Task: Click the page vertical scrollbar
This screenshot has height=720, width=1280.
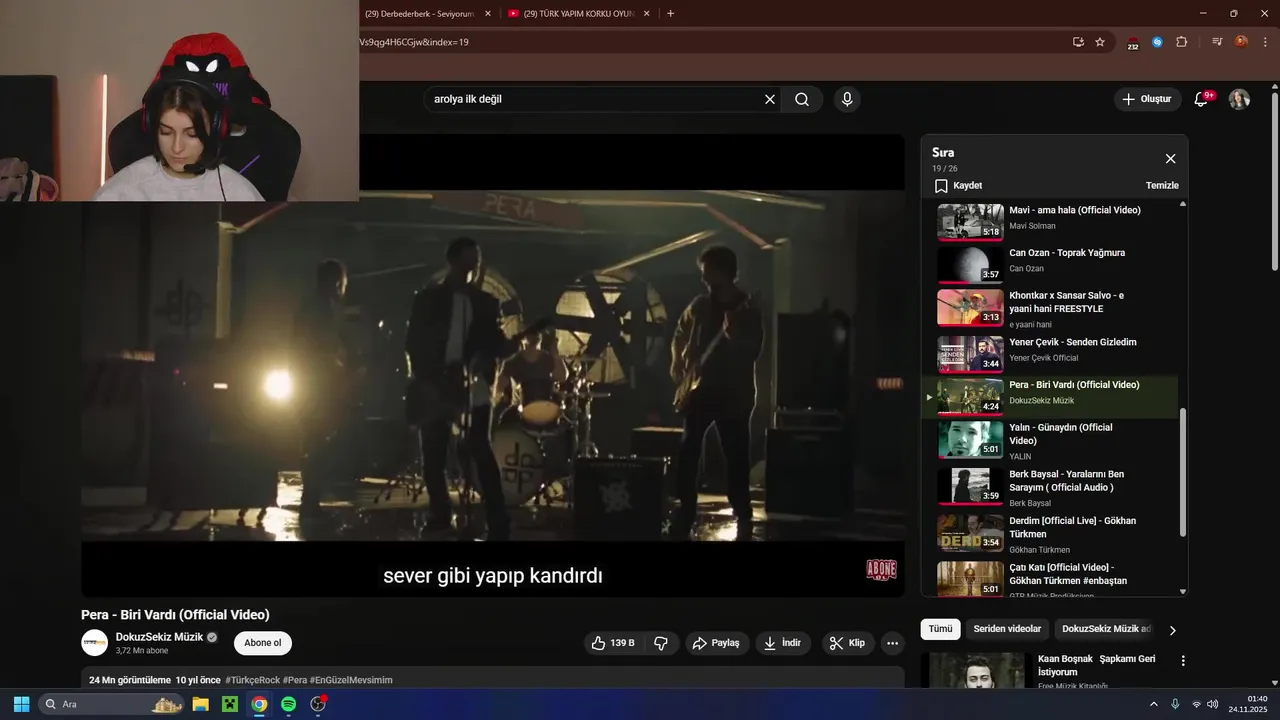Action: 1274,180
